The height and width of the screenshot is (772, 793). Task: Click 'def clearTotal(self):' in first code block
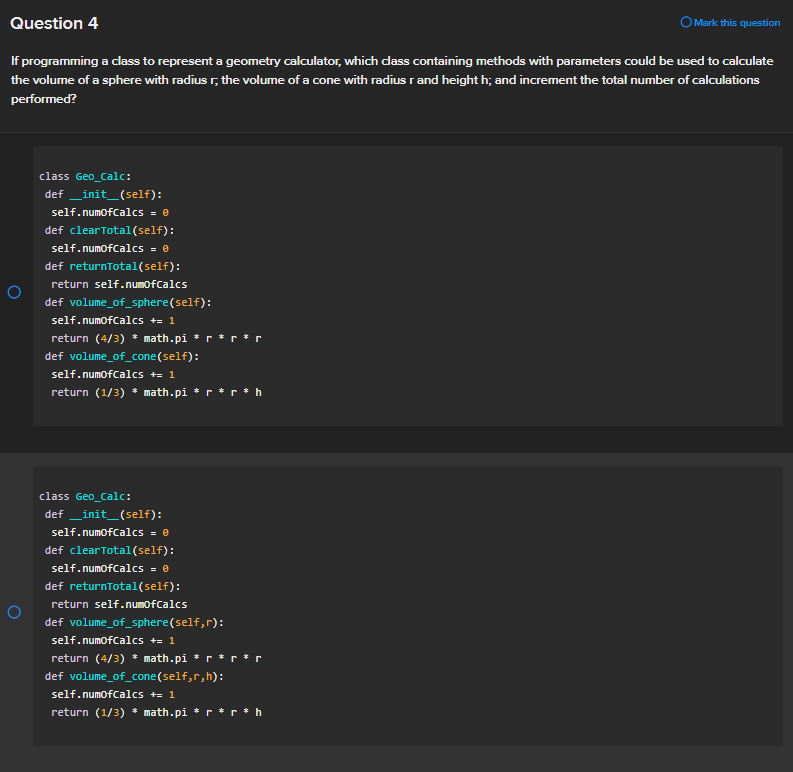pyautogui.click(x=110, y=230)
